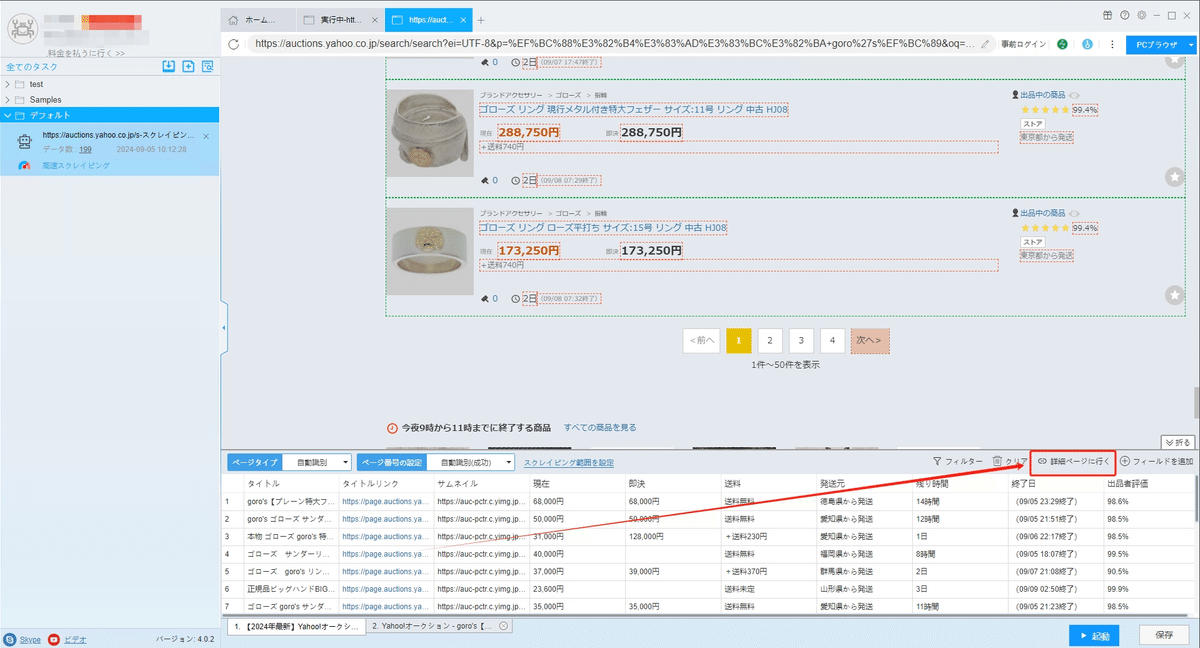Click the green circular icon beside 事前ログイン

coord(1062,44)
